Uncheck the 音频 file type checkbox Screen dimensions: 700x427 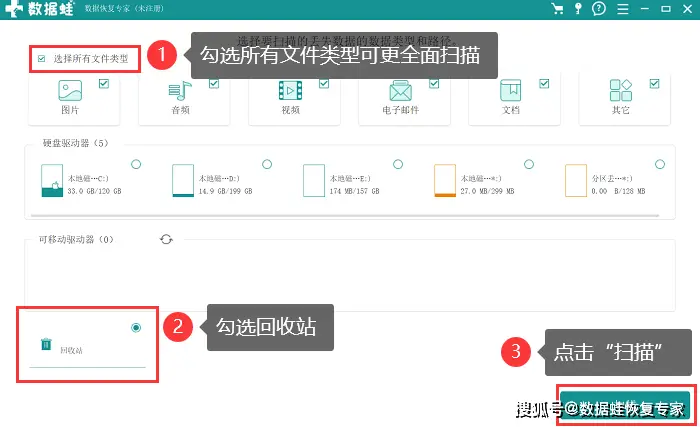click(214, 84)
